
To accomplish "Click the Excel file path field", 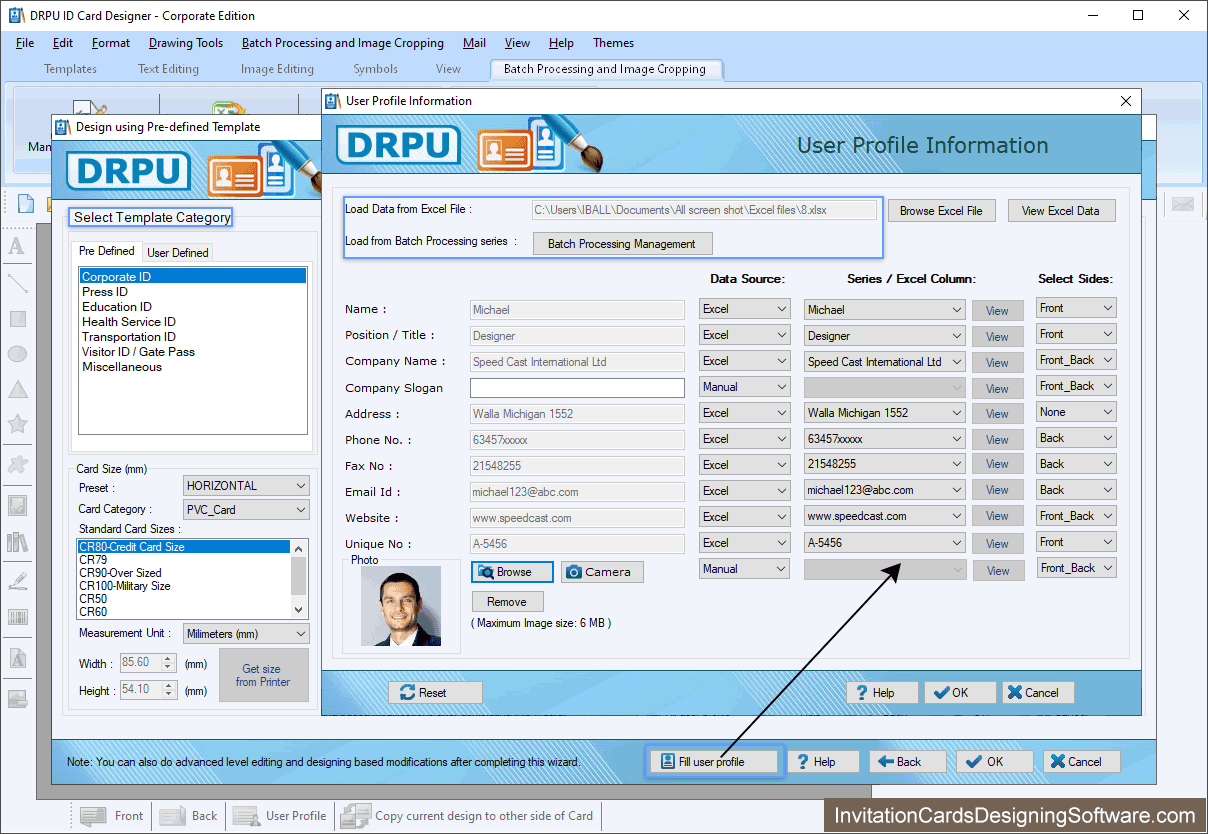I will (704, 211).
